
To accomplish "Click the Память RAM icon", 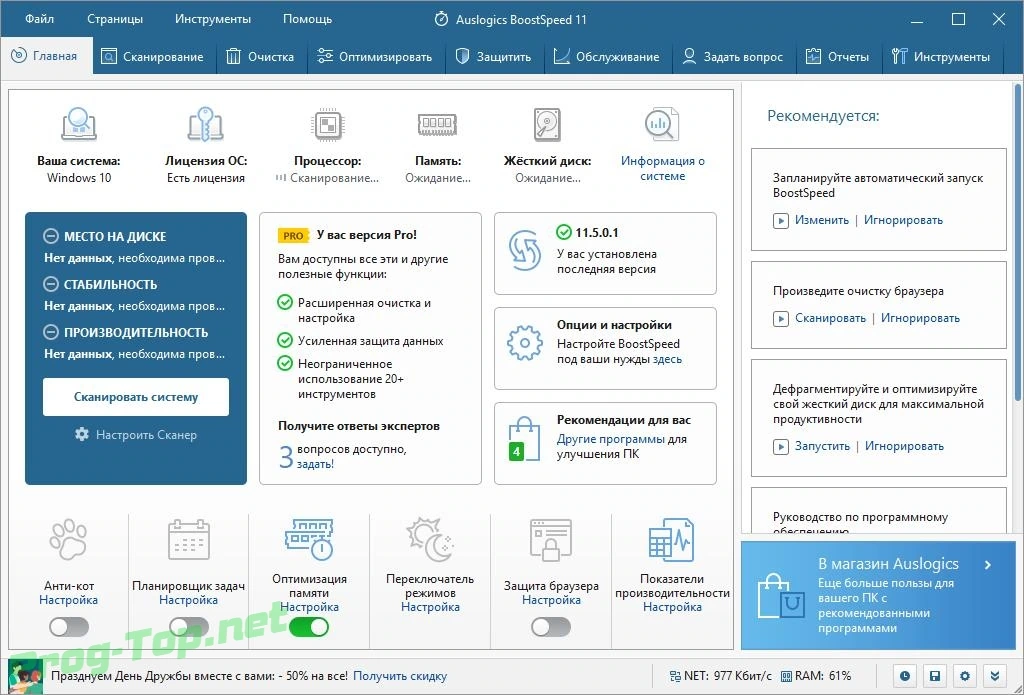I will coord(437,123).
